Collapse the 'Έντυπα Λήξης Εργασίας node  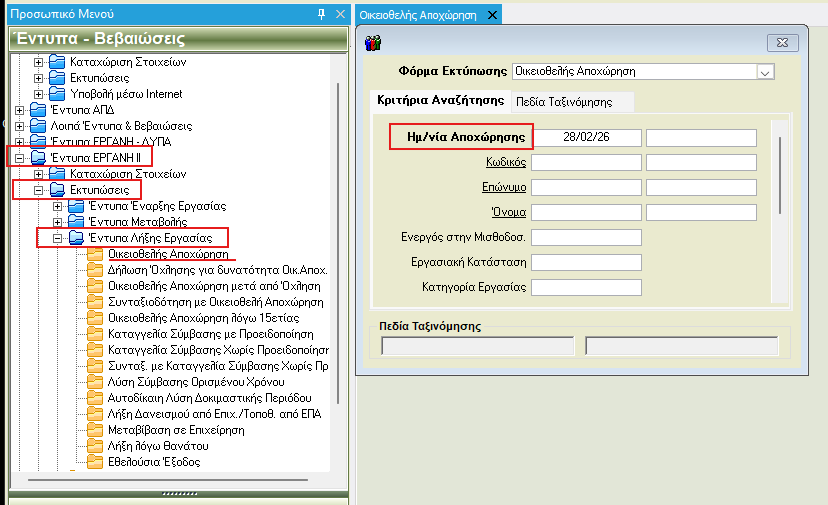pyautogui.click(x=58, y=238)
